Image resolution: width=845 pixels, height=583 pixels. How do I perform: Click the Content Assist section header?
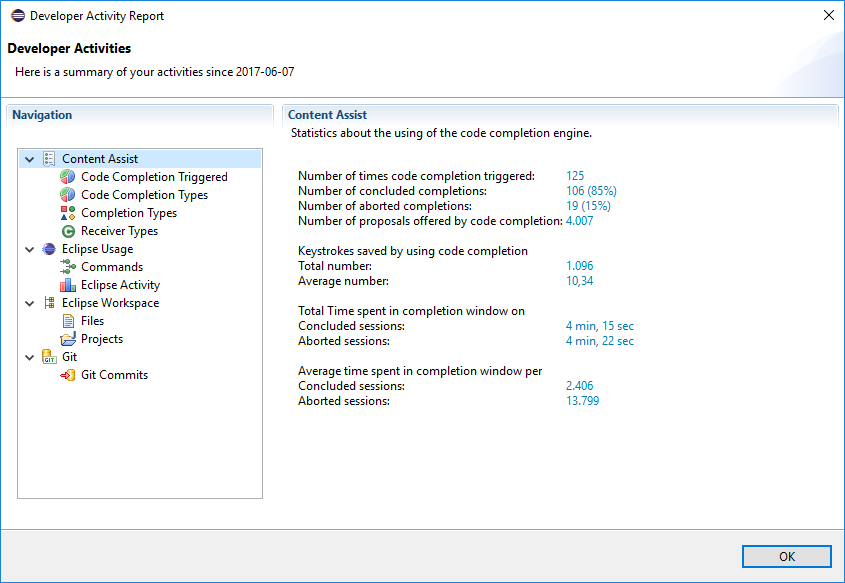coord(327,115)
